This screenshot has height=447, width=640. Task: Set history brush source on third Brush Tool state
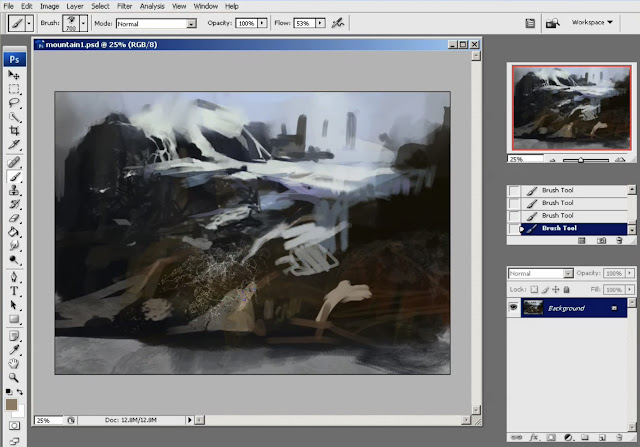(x=514, y=216)
